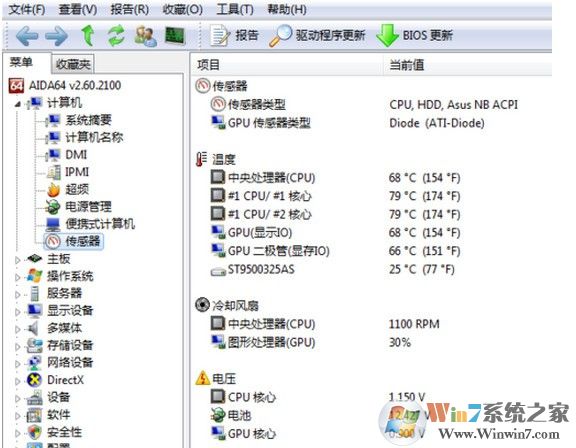Expand the 操作系统 tree node
Image resolution: width=576 pixels, height=448 pixels.
pos(17,277)
